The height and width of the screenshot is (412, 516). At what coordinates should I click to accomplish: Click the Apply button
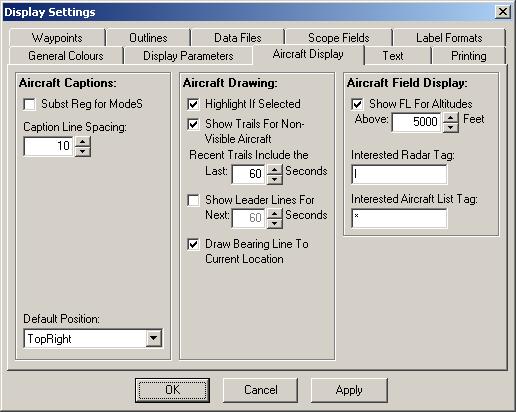click(x=349, y=390)
